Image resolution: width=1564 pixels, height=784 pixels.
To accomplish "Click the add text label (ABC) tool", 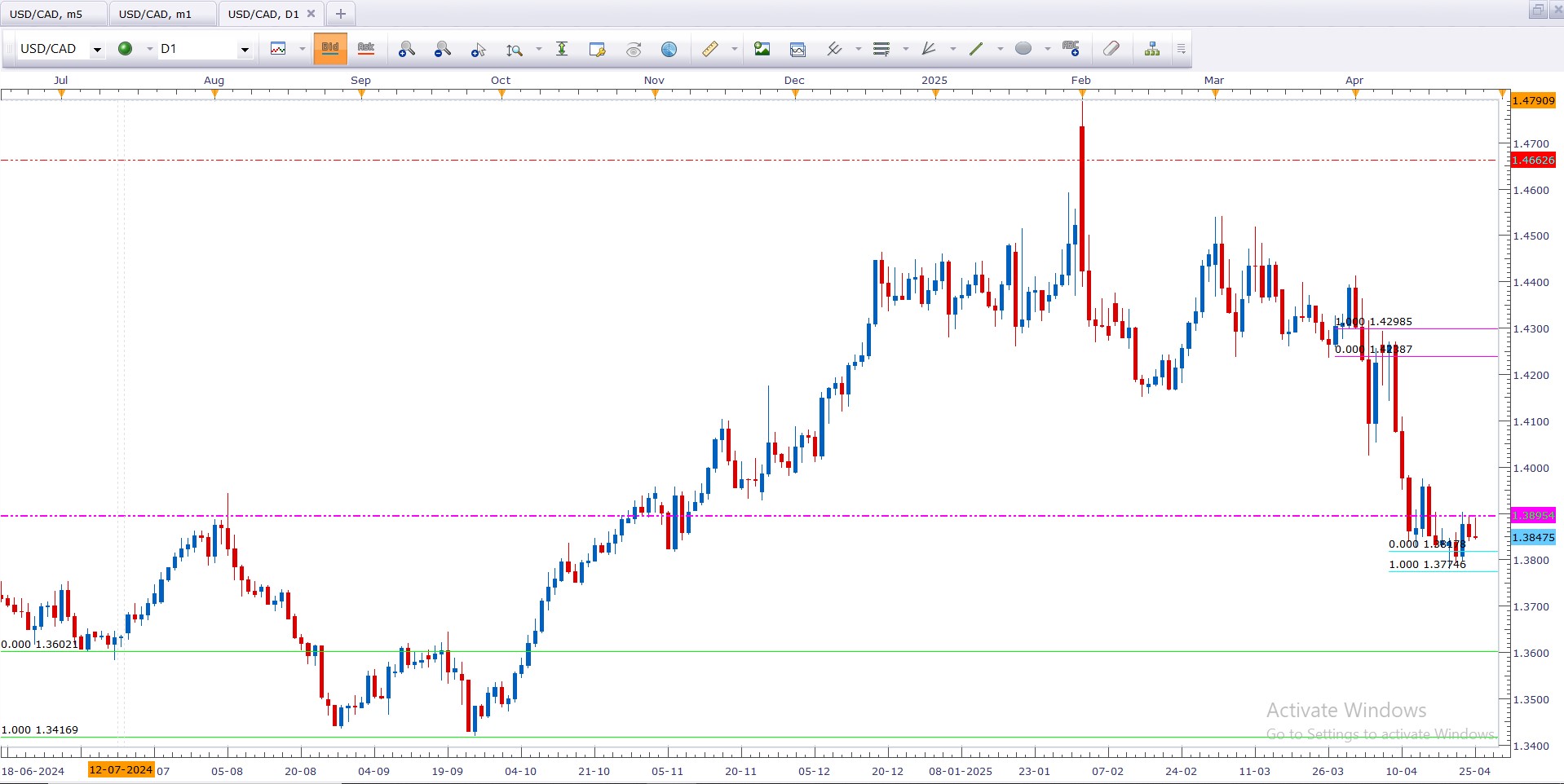I will tap(1071, 49).
